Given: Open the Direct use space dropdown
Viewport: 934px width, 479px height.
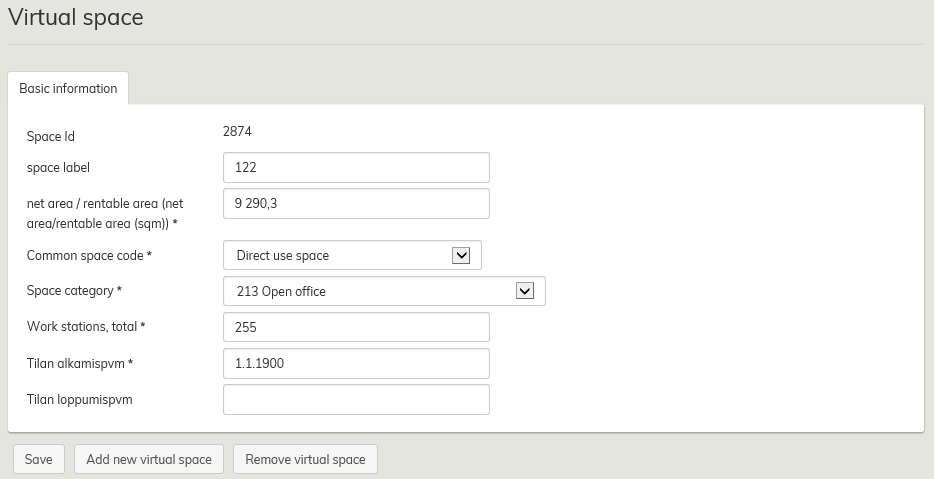Looking at the screenshot, I should [x=340, y=255].
